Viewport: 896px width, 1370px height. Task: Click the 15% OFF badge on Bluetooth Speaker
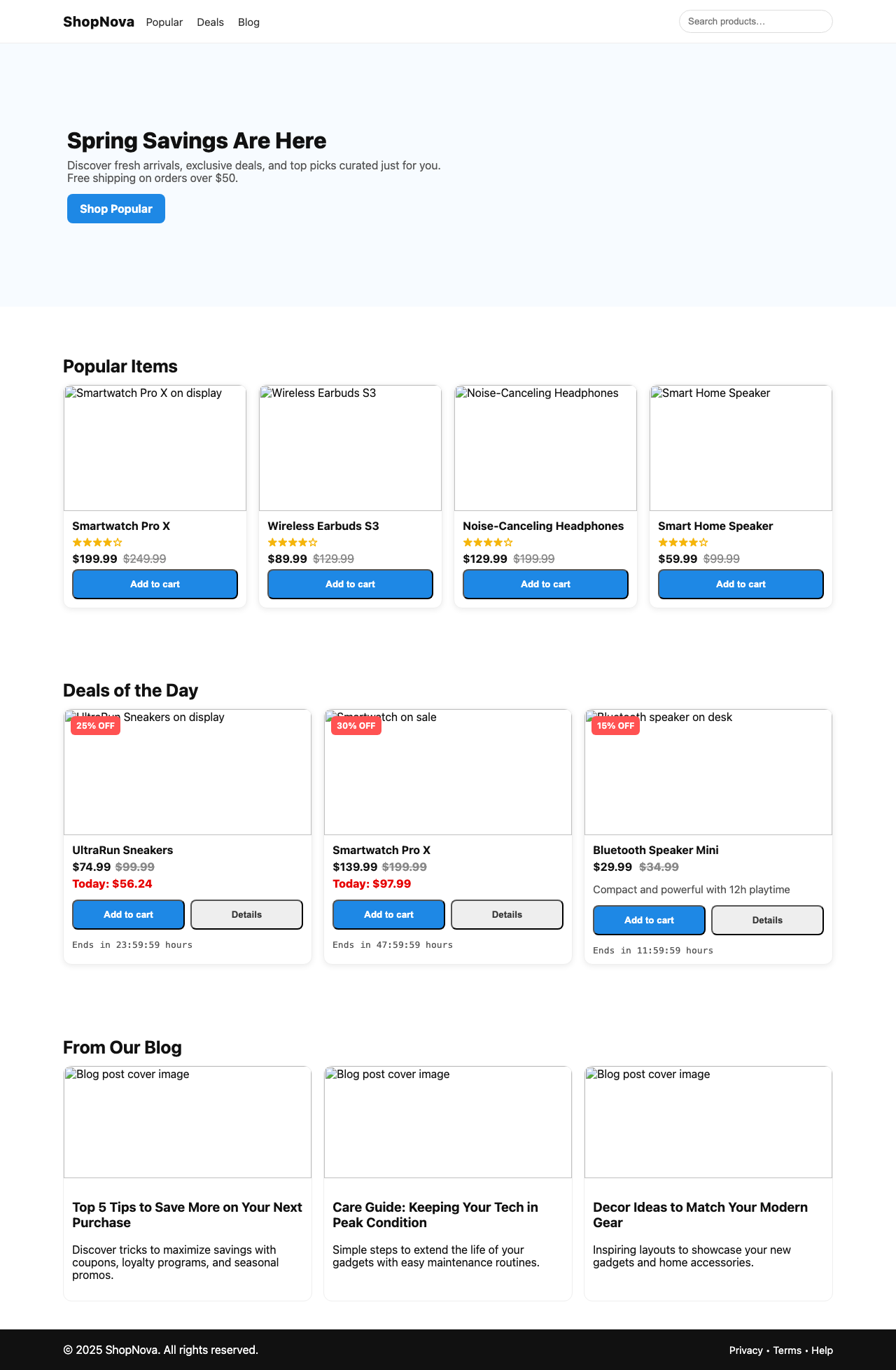[x=615, y=725]
